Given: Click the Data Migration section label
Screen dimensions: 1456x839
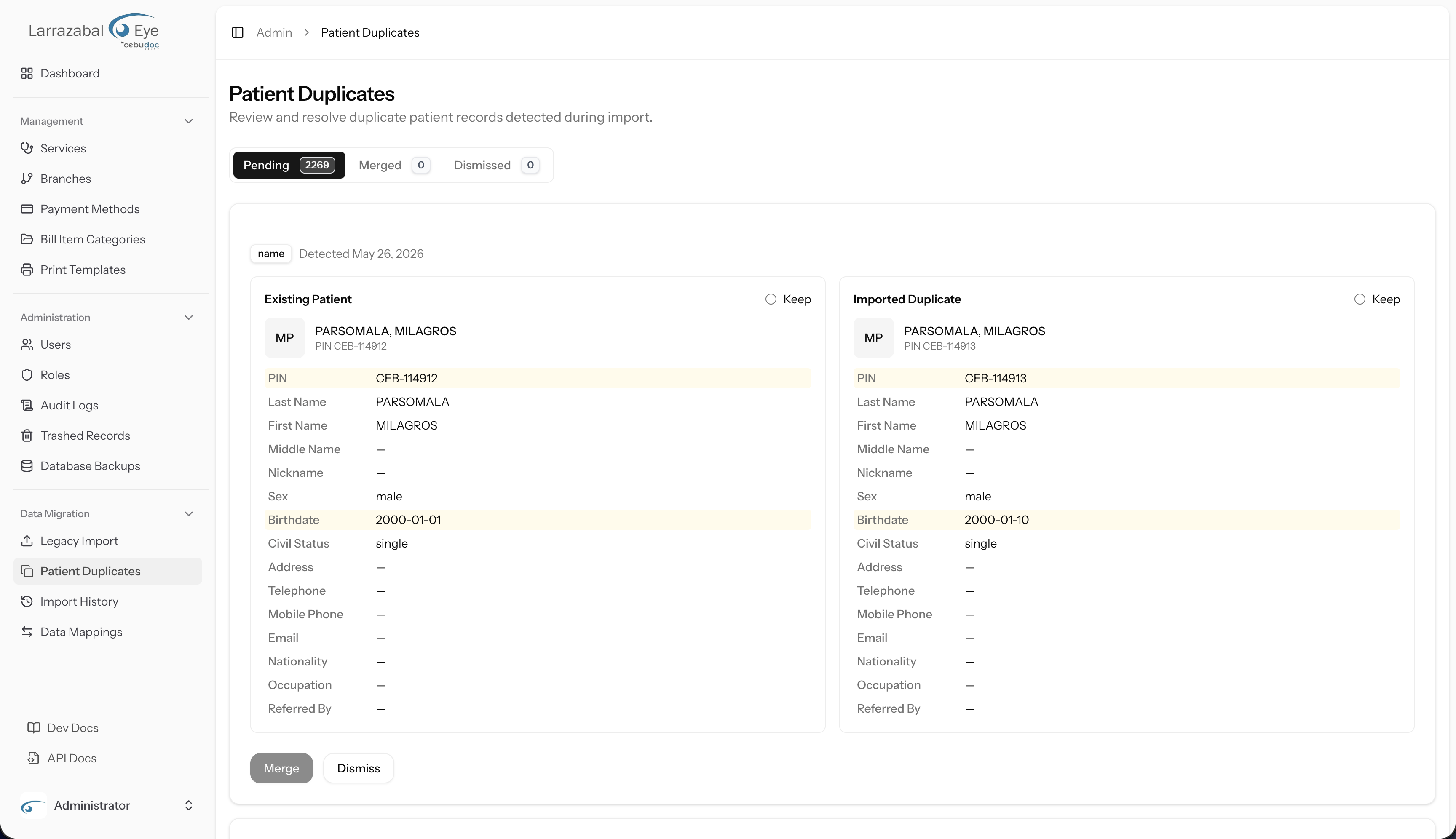Looking at the screenshot, I should coord(55,514).
